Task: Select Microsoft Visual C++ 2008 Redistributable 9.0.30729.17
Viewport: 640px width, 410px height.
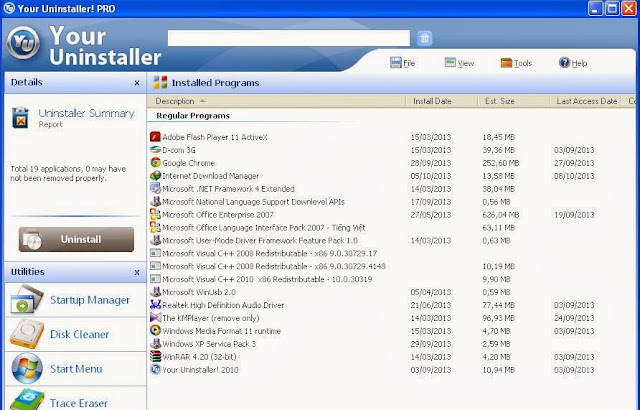Action: click(270, 253)
